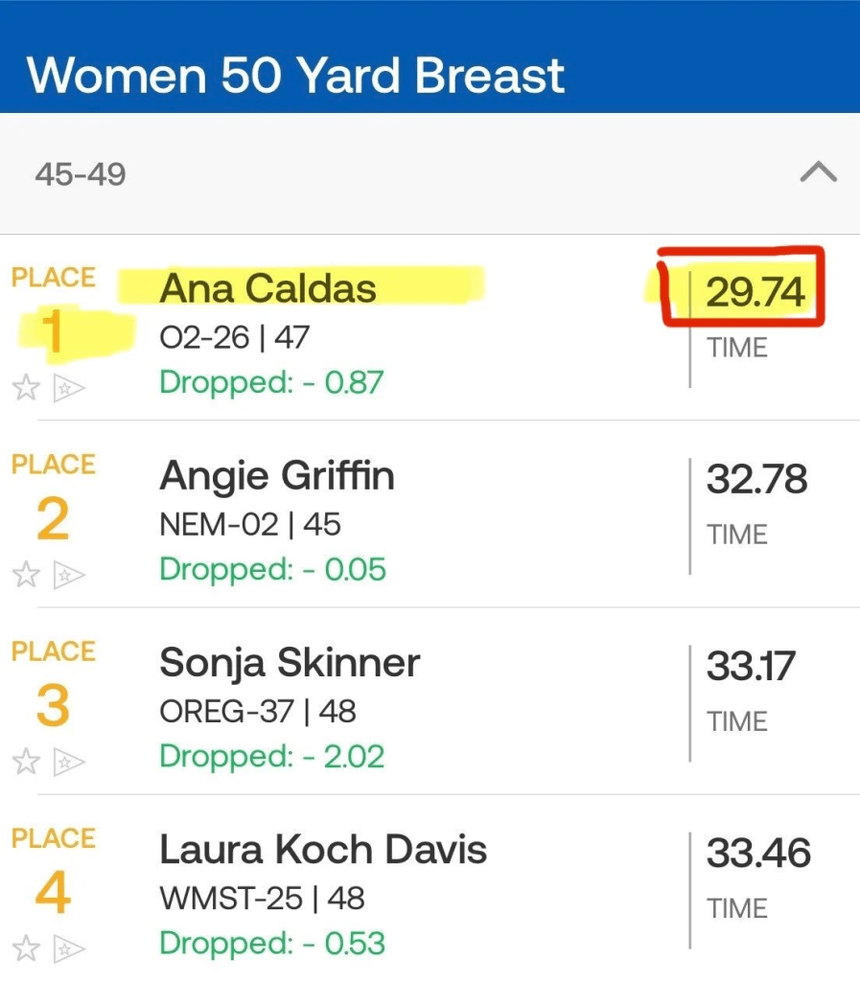
Task: Tap the 45-49 age group header
Action: coord(430,174)
